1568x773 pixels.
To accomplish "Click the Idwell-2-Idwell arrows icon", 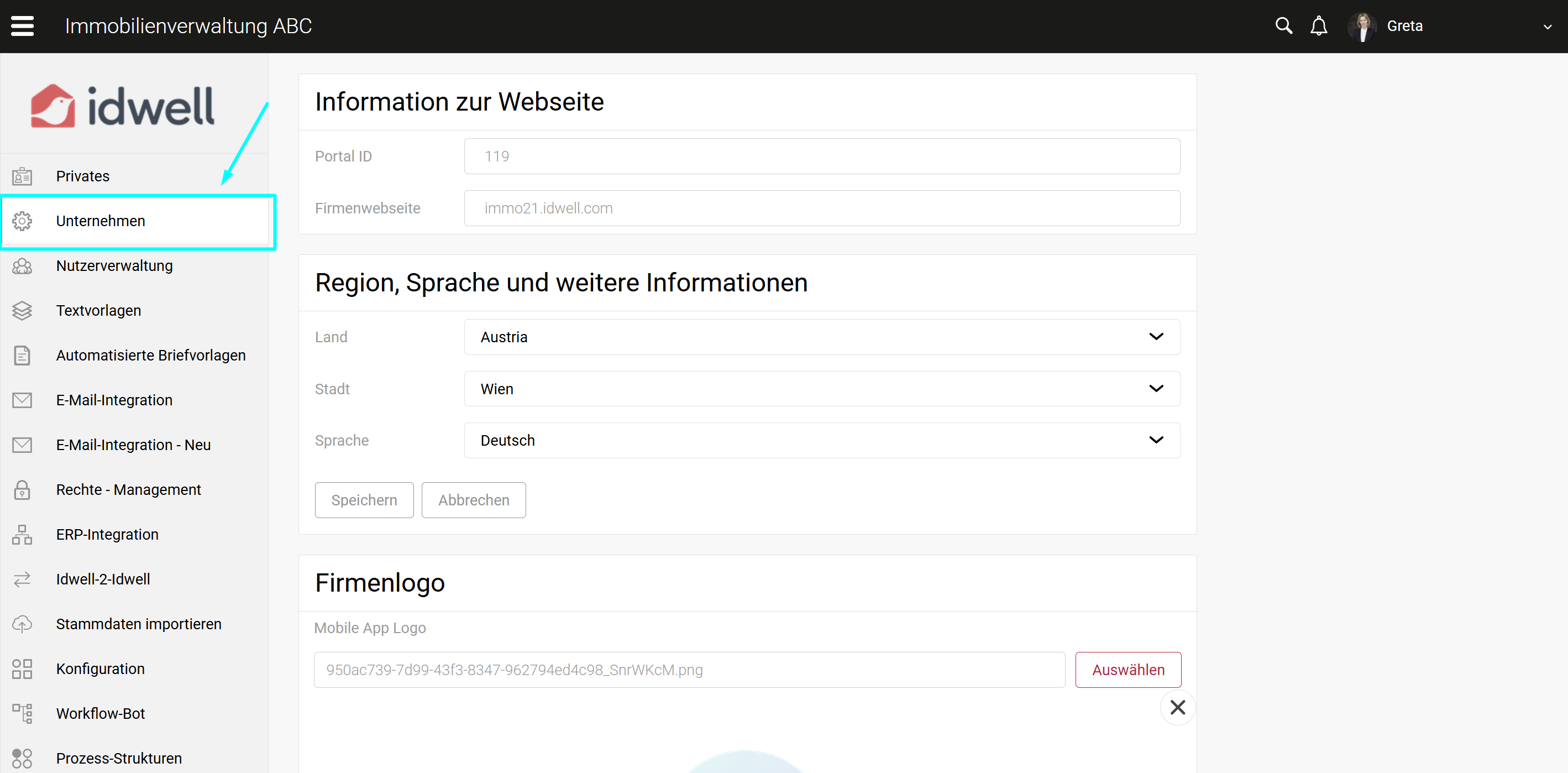I will pyautogui.click(x=22, y=579).
